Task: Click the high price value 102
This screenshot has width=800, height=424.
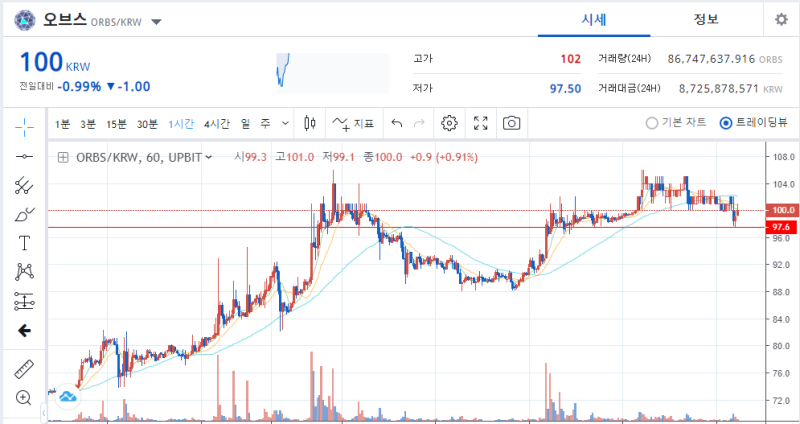Action: click(570, 59)
